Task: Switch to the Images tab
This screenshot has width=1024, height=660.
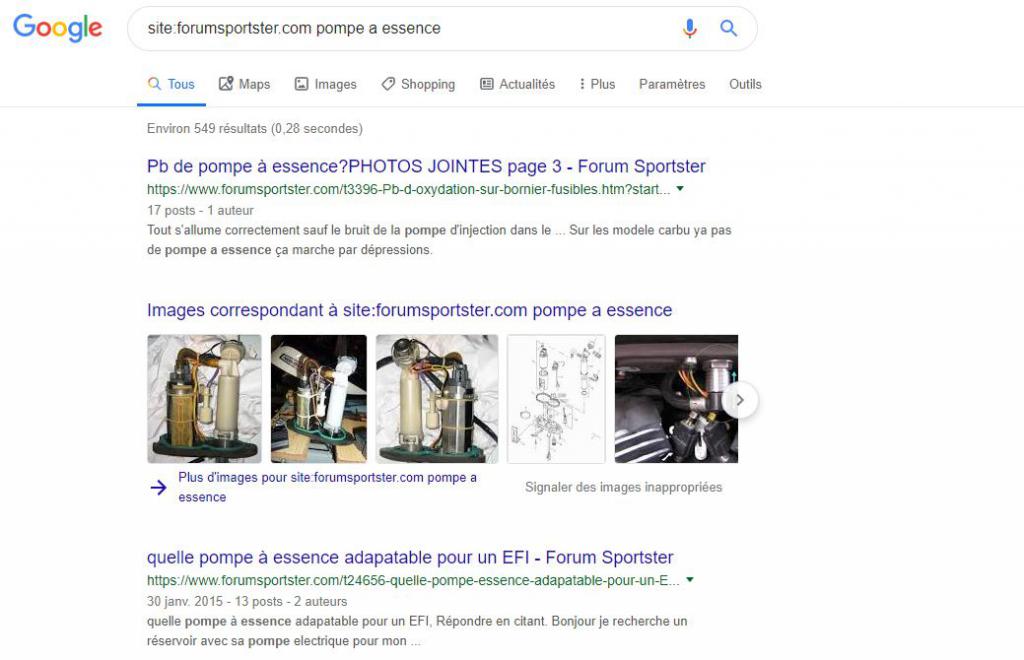Action: [325, 84]
